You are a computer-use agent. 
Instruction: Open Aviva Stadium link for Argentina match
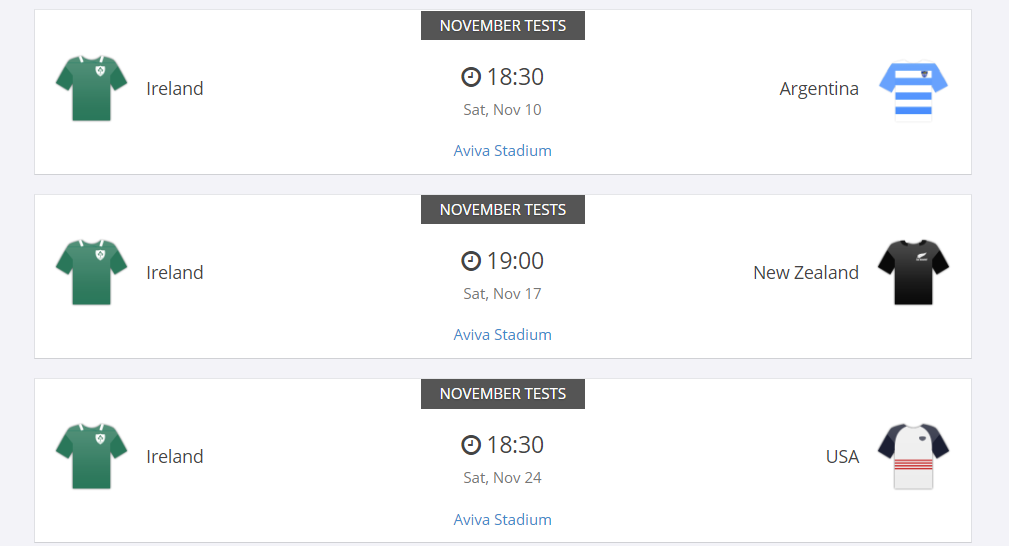click(x=502, y=151)
